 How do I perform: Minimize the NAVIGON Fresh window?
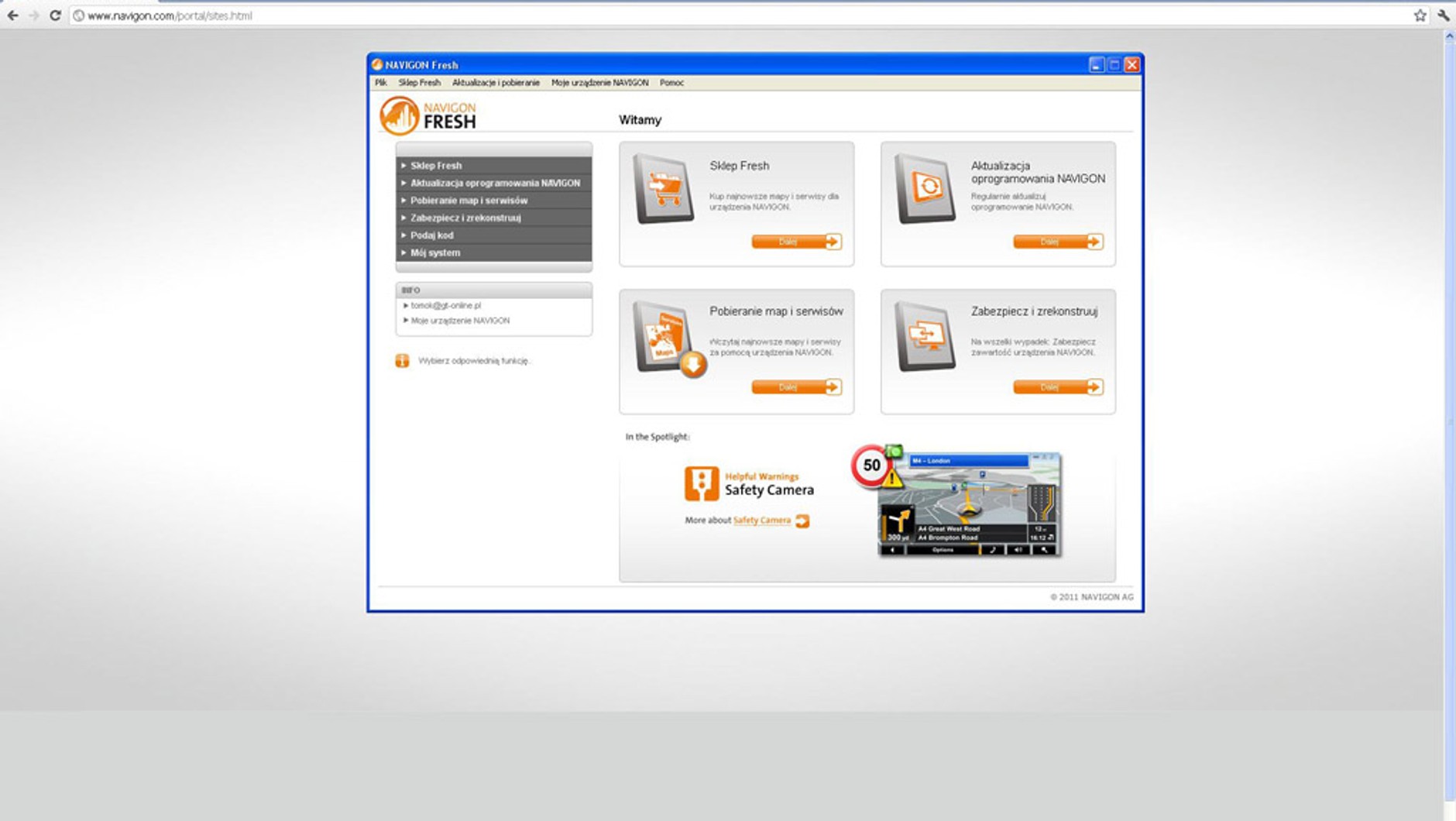1096,64
